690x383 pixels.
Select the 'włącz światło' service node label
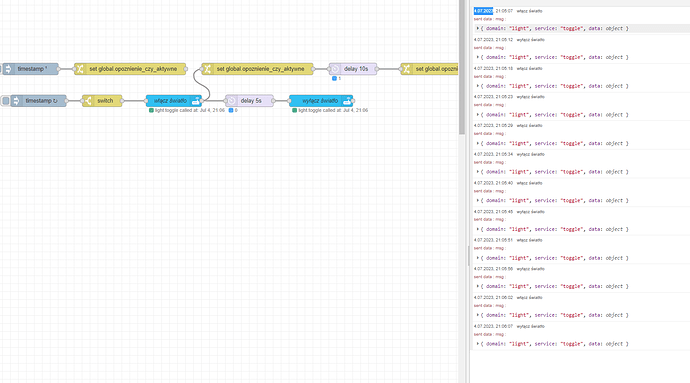coord(170,101)
